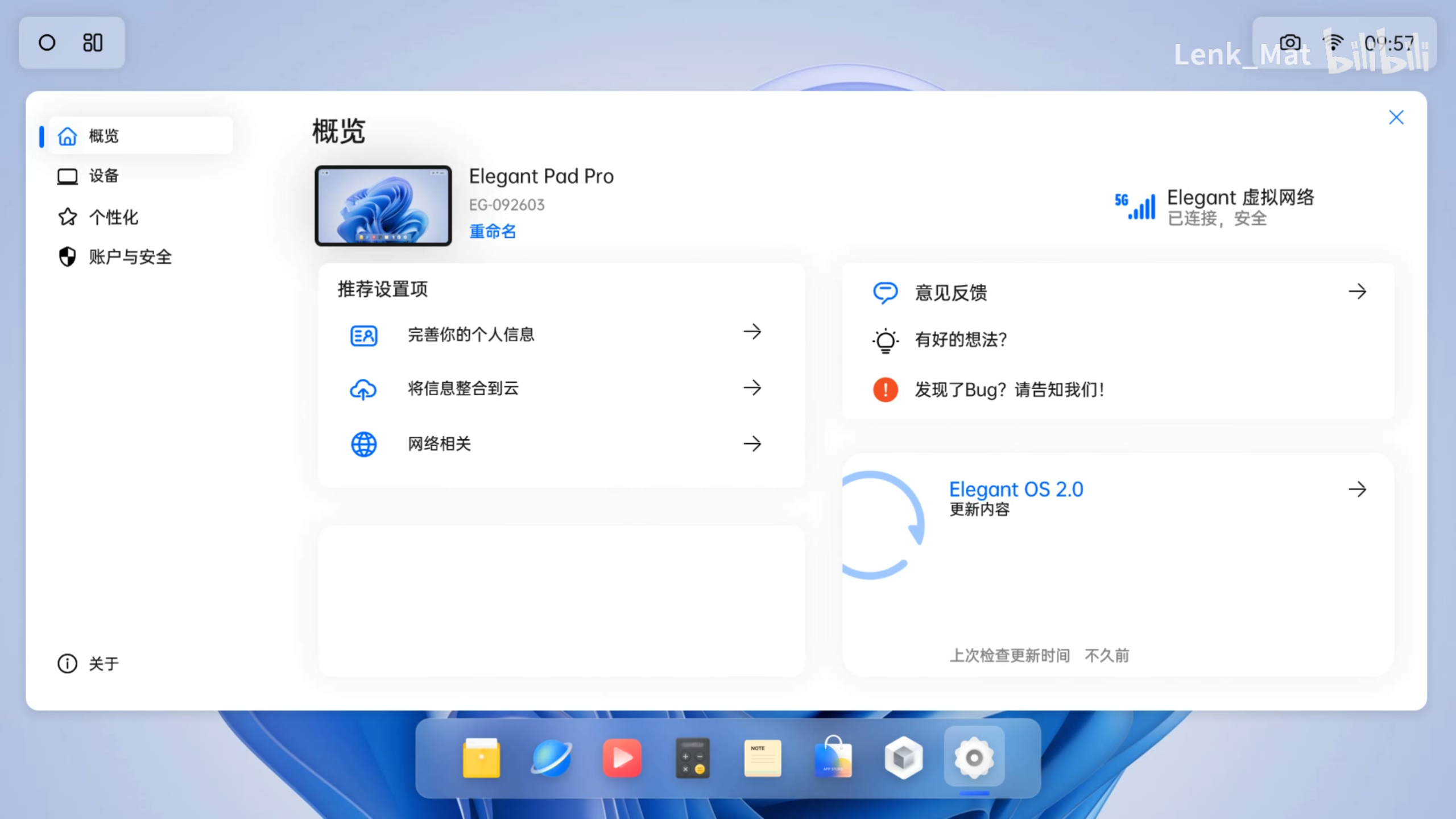
Task: Click the ID card icon for personal info
Action: [x=363, y=336]
